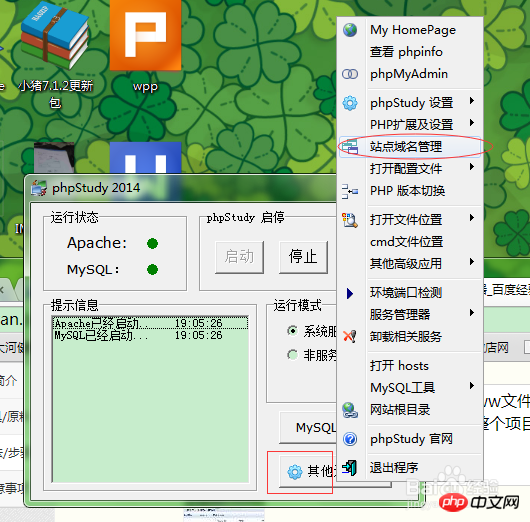Click the 其他 options menu button

click(308, 471)
